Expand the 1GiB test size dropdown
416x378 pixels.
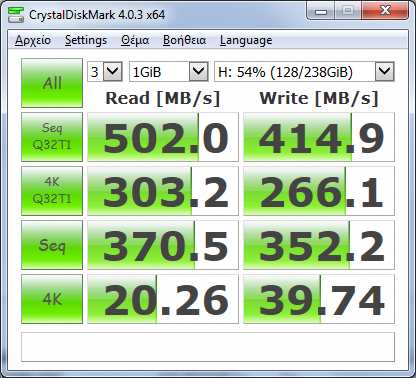tap(169, 72)
